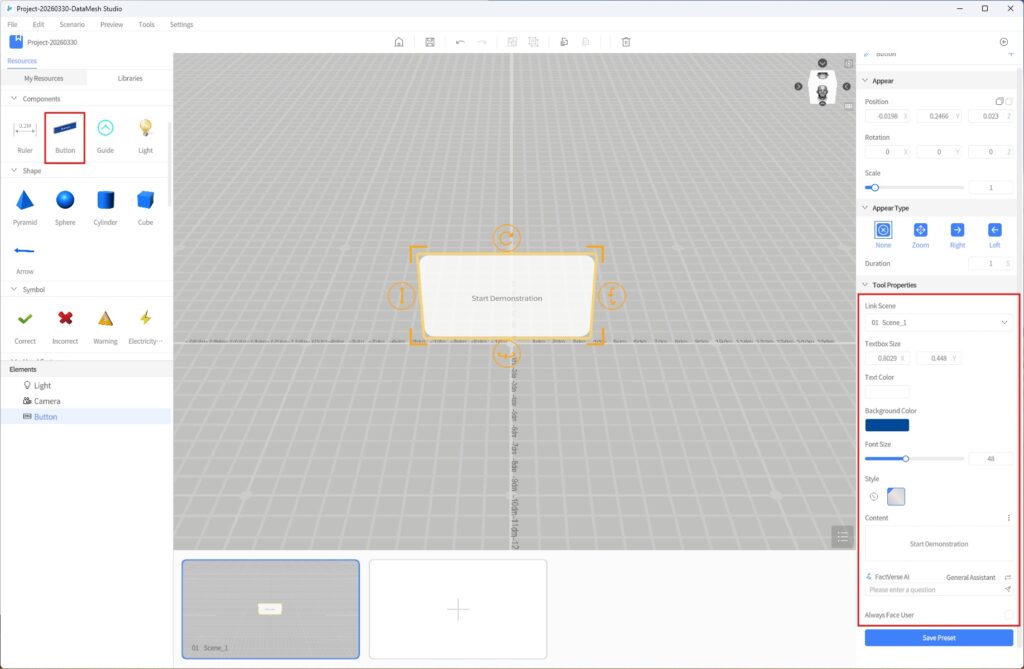The height and width of the screenshot is (669, 1024).
Task: Collapse the Components section
Action: 13,99
